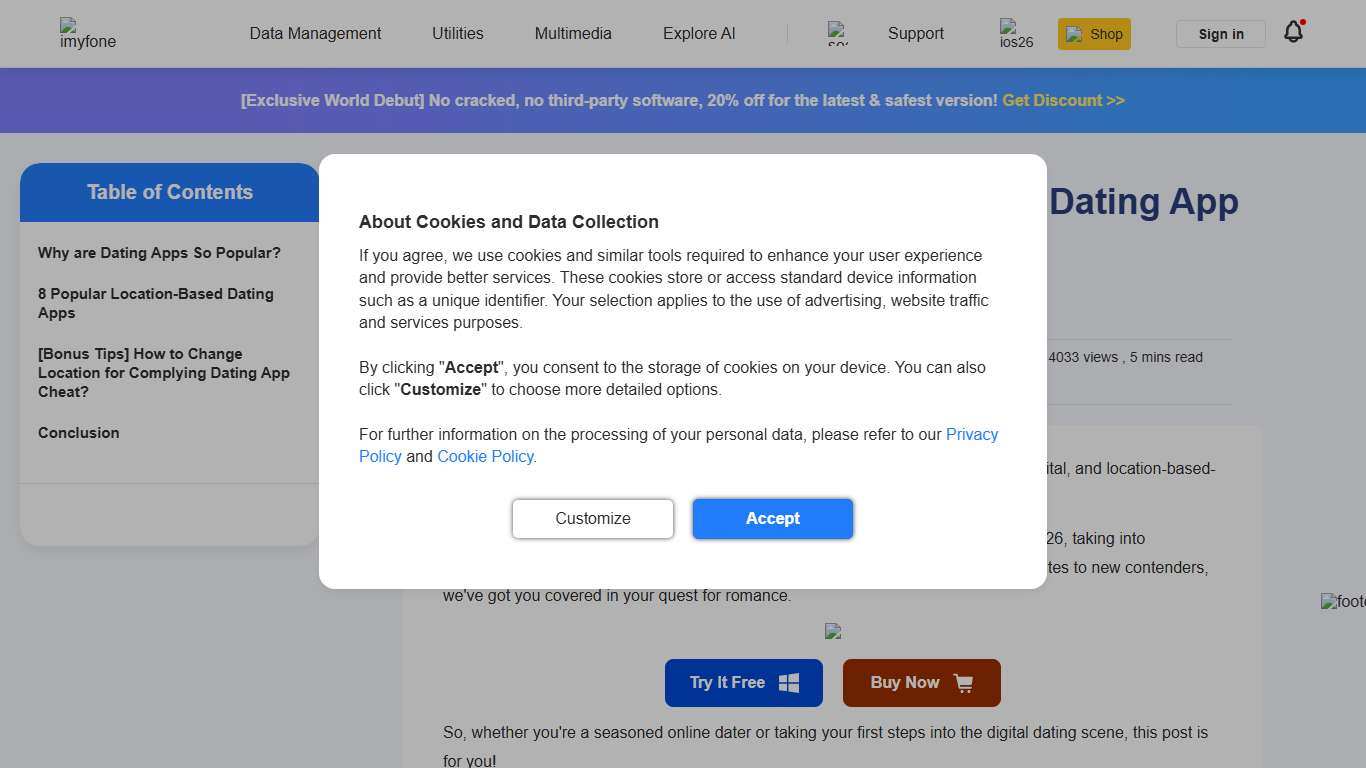Open the notification bell icon
This screenshot has width=1366, height=768.
[x=1293, y=32]
